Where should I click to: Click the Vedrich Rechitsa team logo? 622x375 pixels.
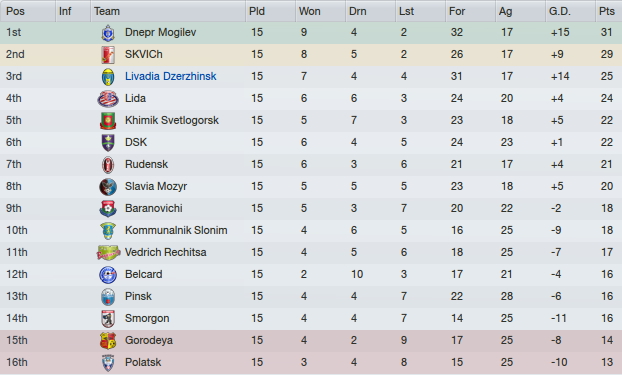[x=108, y=253]
